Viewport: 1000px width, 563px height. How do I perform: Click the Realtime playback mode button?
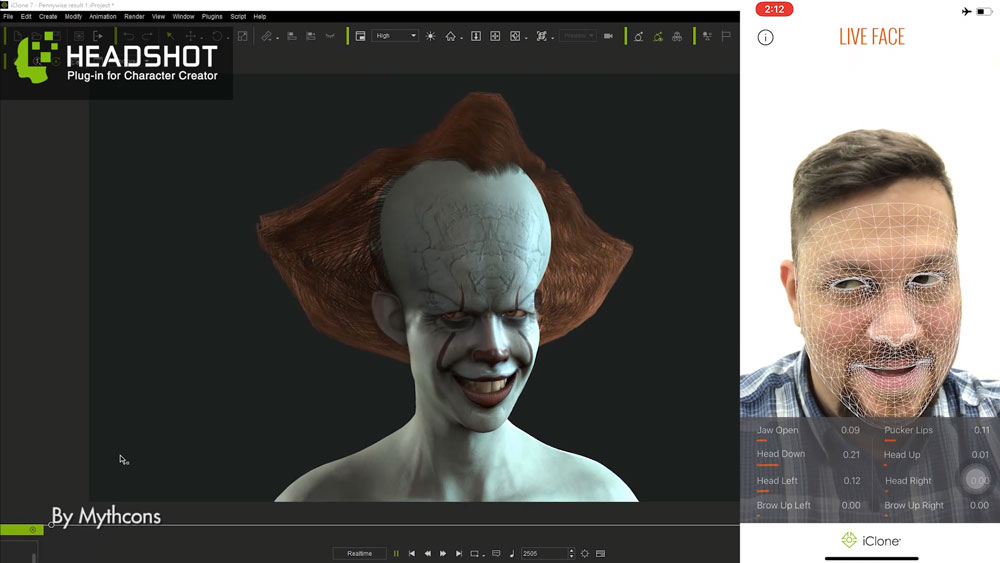[x=360, y=553]
